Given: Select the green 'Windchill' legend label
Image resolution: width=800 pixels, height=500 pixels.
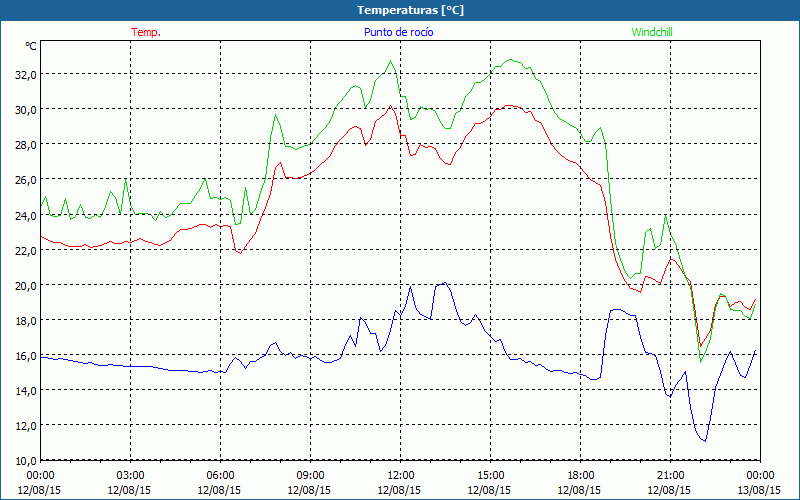Looking at the screenshot, I should click(x=652, y=32).
